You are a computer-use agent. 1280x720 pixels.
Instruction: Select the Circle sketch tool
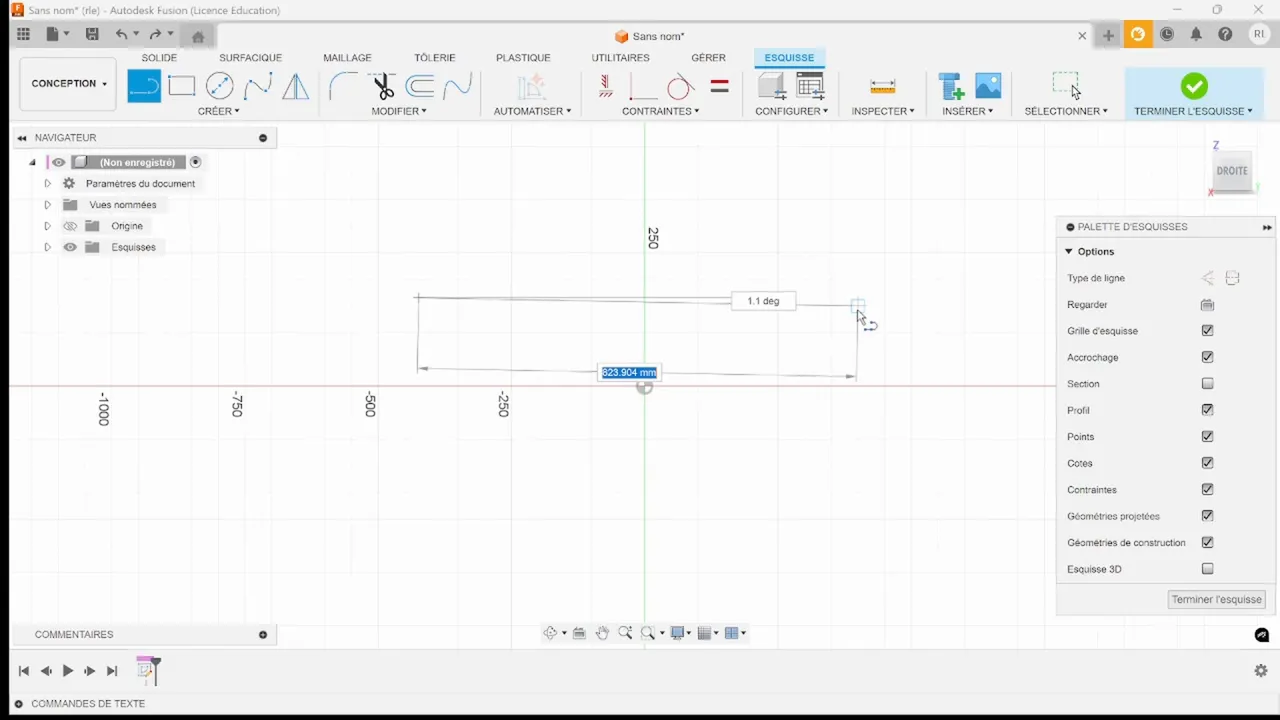point(220,87)
